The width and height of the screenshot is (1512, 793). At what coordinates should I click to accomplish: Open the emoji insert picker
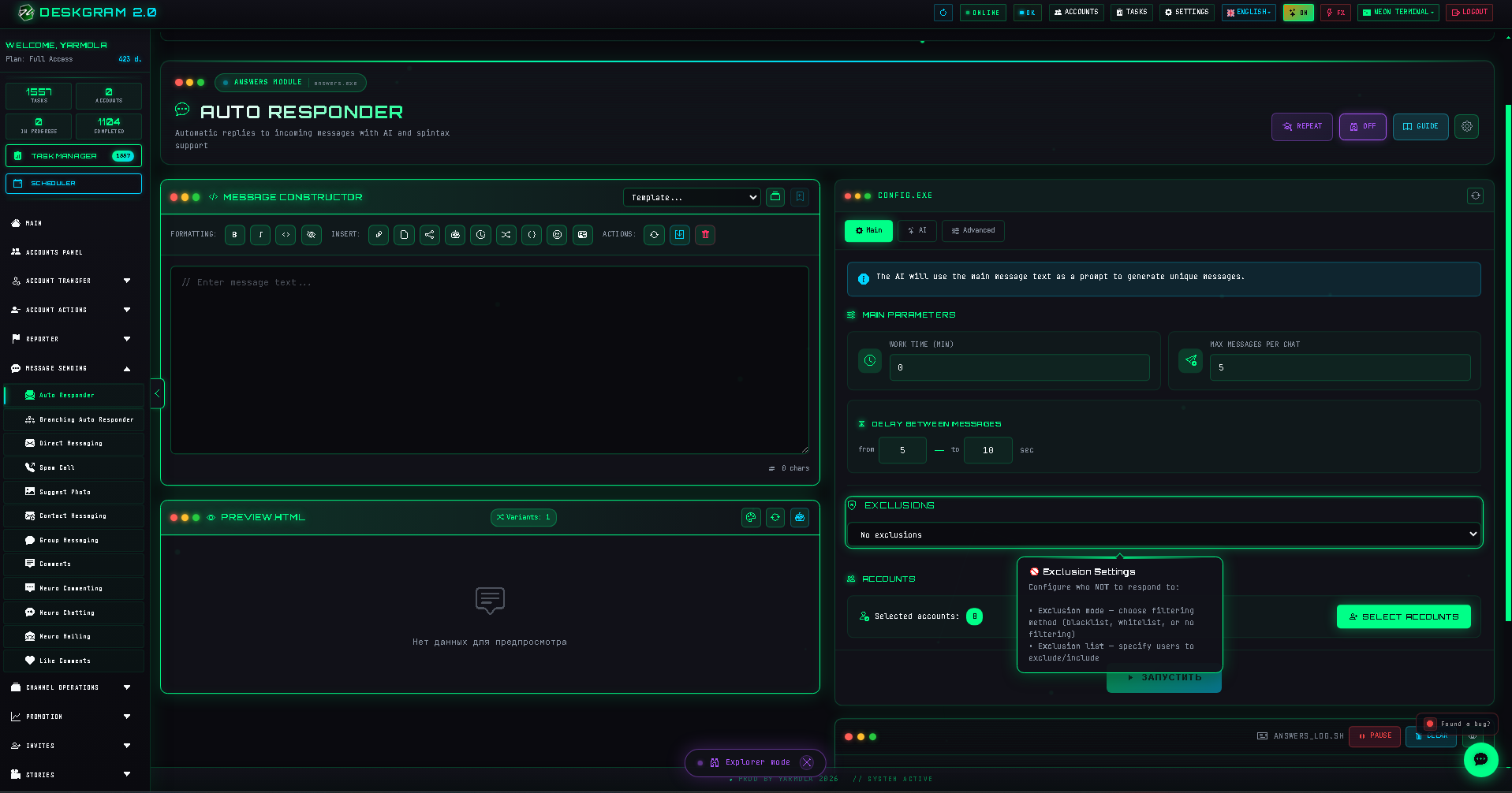coord(557,234)
